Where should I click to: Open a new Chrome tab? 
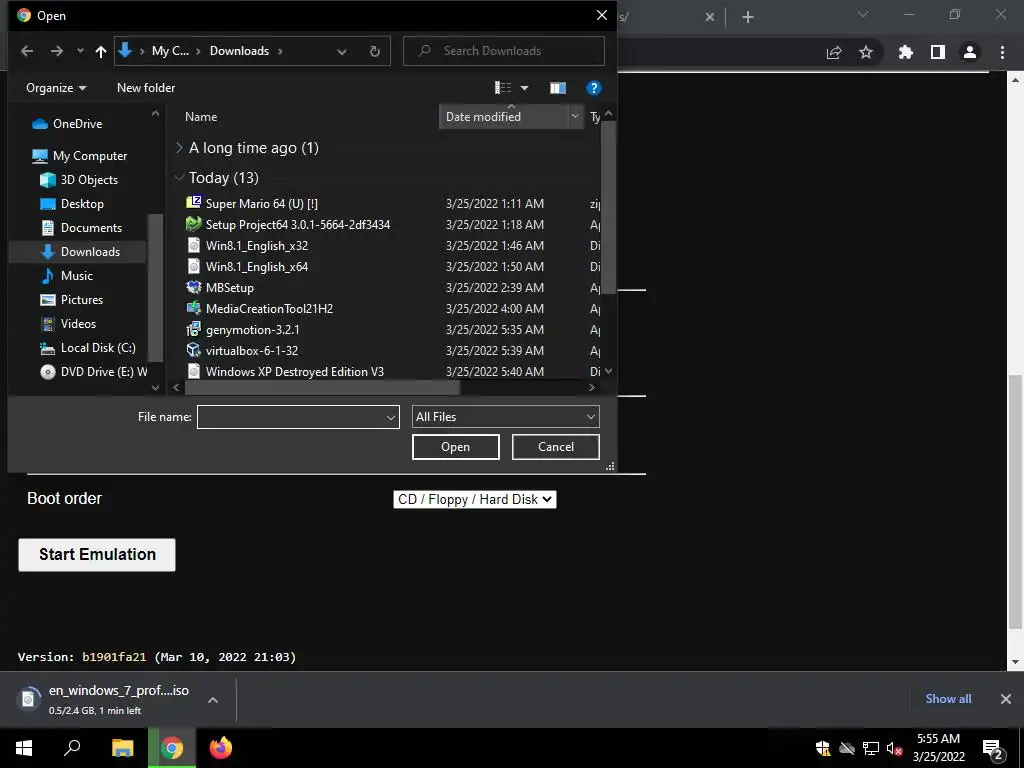pos(748,17)
